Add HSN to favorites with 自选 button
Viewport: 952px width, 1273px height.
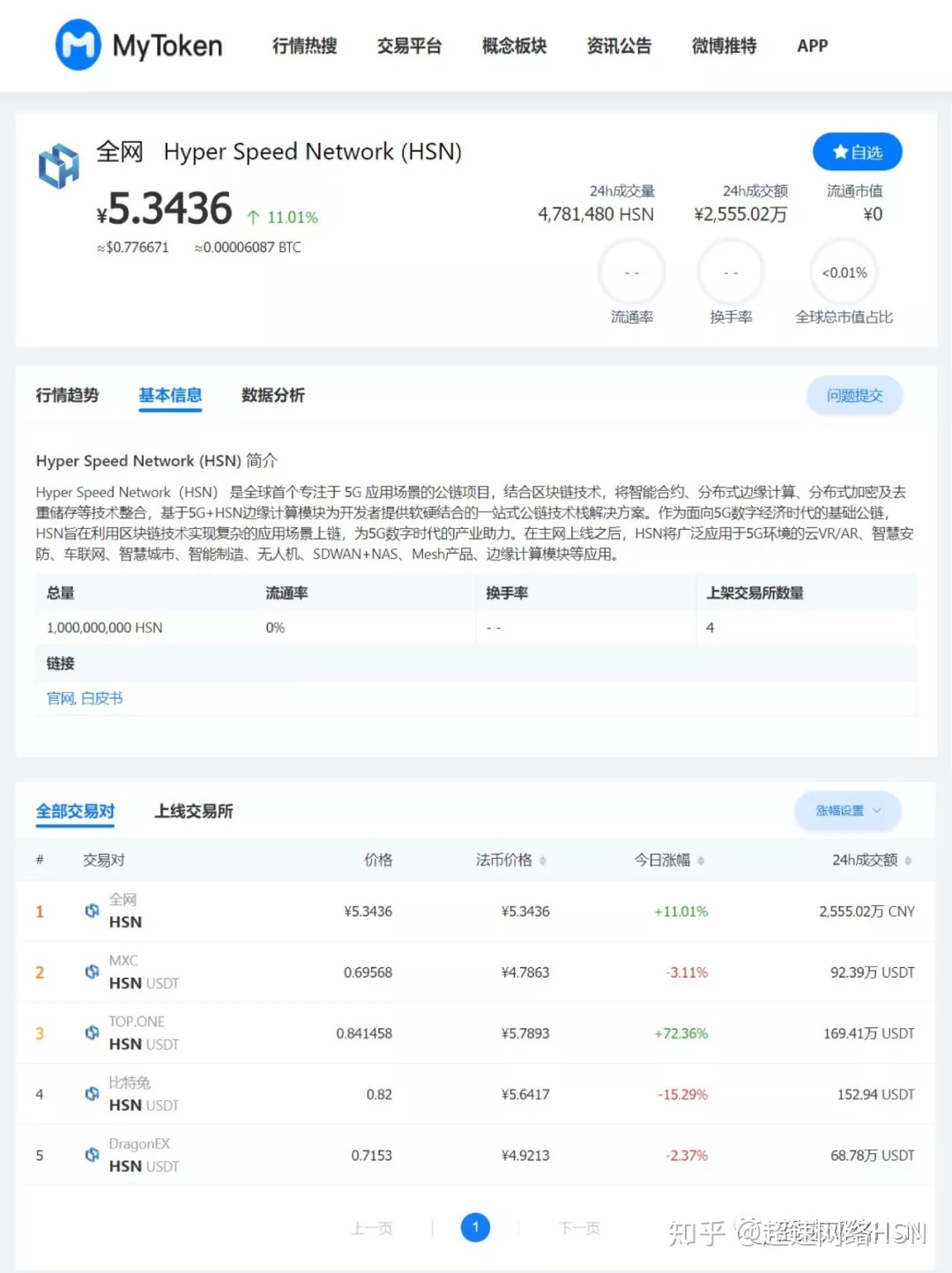[x=858, y=152]
